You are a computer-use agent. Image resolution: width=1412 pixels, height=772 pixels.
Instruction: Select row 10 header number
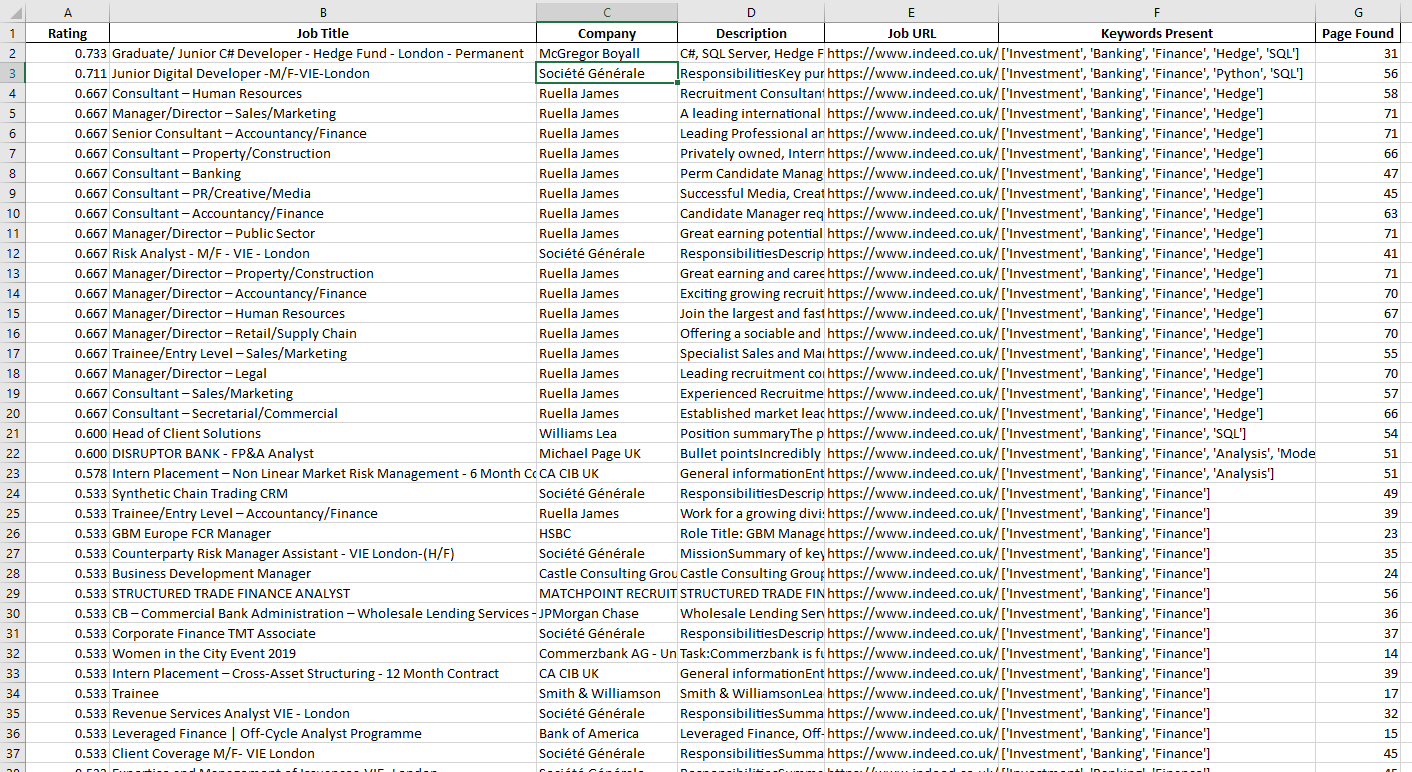click(12, 213)
